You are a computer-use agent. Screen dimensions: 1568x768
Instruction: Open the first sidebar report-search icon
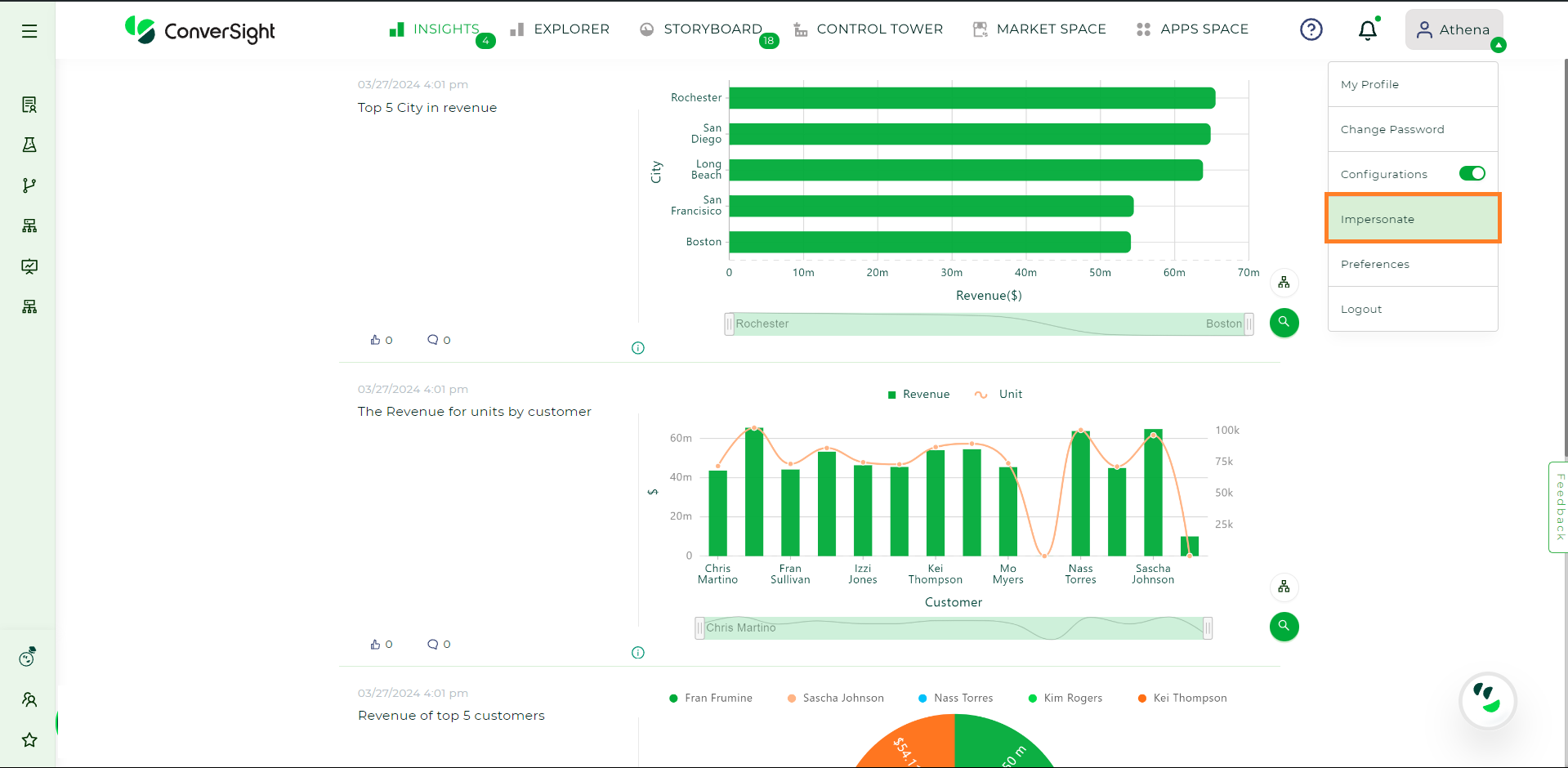click(x=29, y=105)
